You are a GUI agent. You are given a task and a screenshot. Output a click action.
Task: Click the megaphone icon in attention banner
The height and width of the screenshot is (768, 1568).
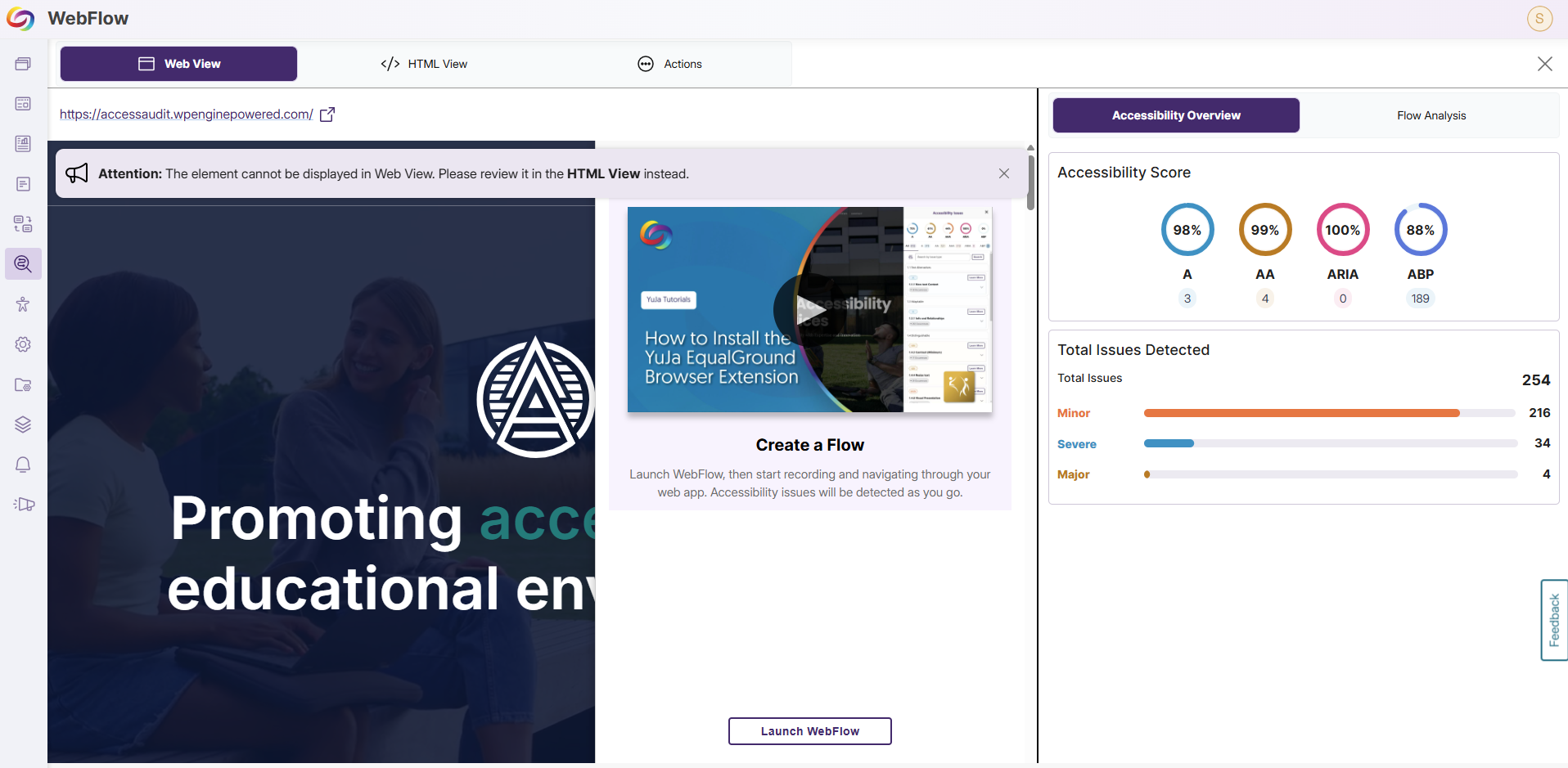coord(77,173)
